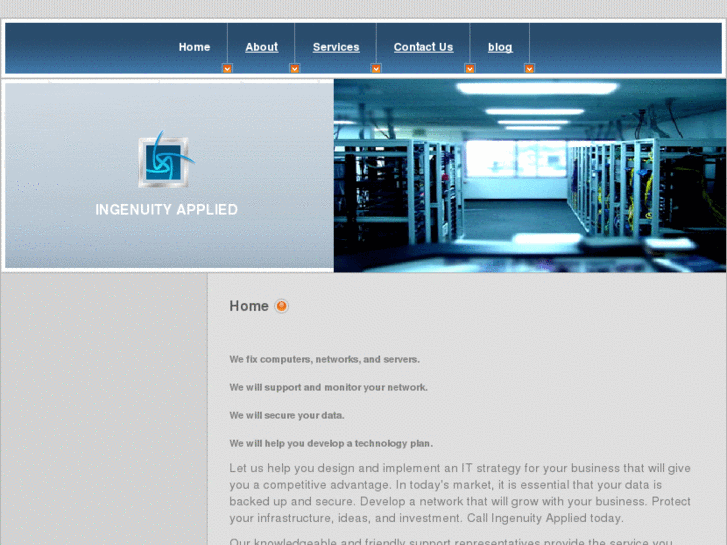Select text 'We will support and monitor your network.'
The width and height of the screenshot is (727, 545).
[x=328, y=387]
